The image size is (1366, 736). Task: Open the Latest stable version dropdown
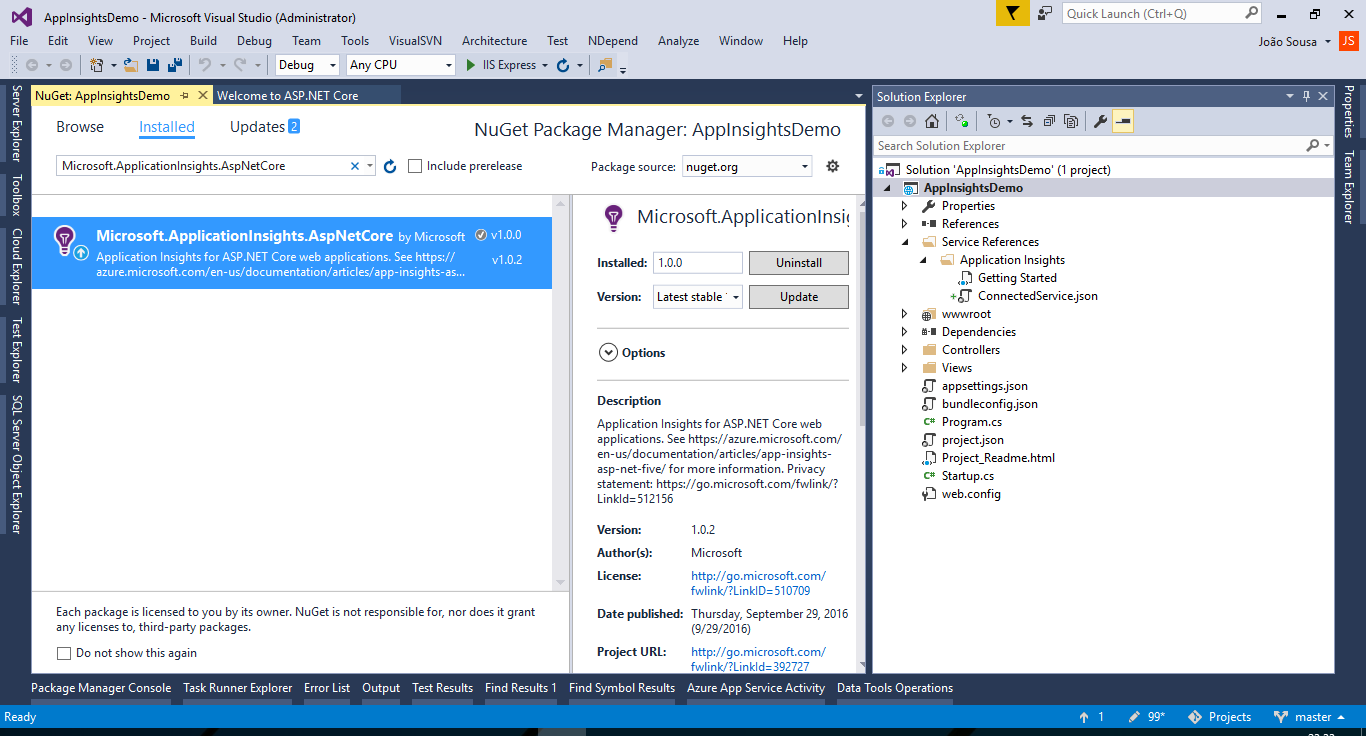coord(698,297)
